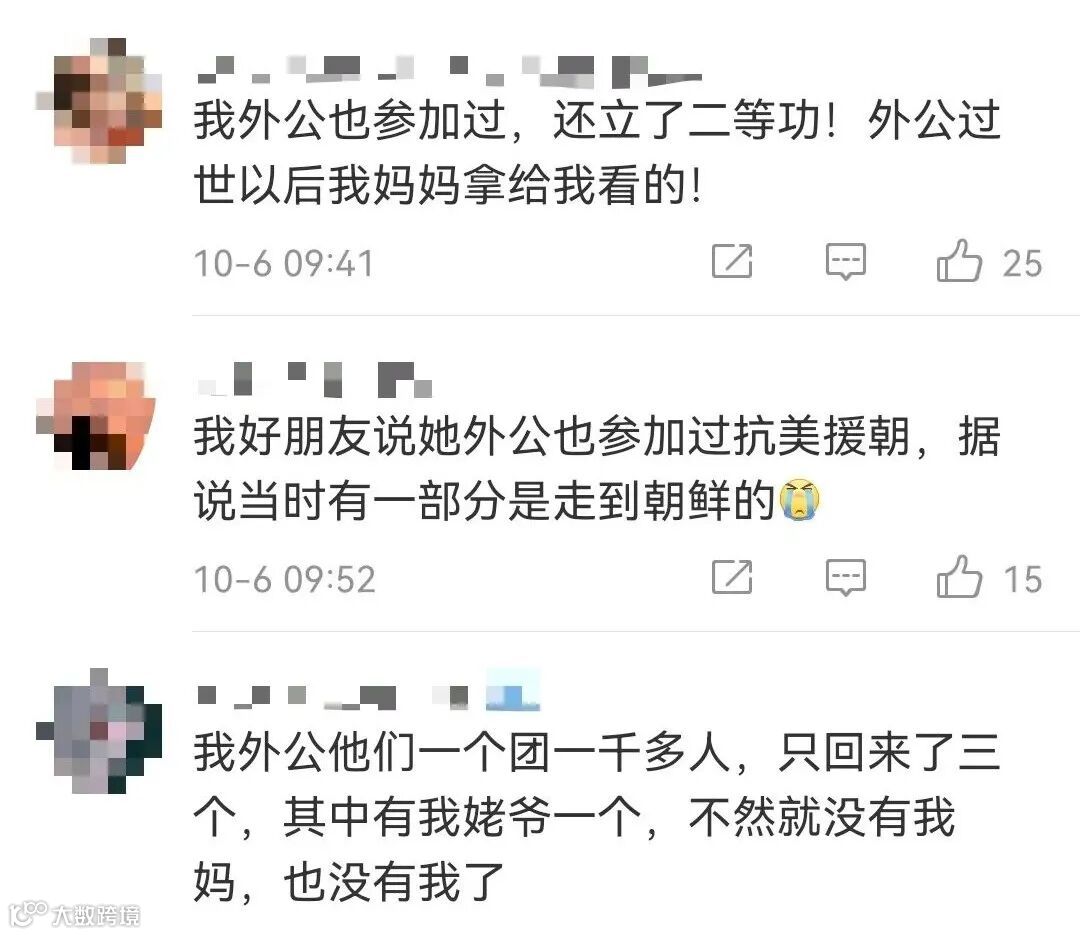The height and width of the screenshot is (935, 1080).
Task: Open second commenter's avatar
Action: pos(96,416)
